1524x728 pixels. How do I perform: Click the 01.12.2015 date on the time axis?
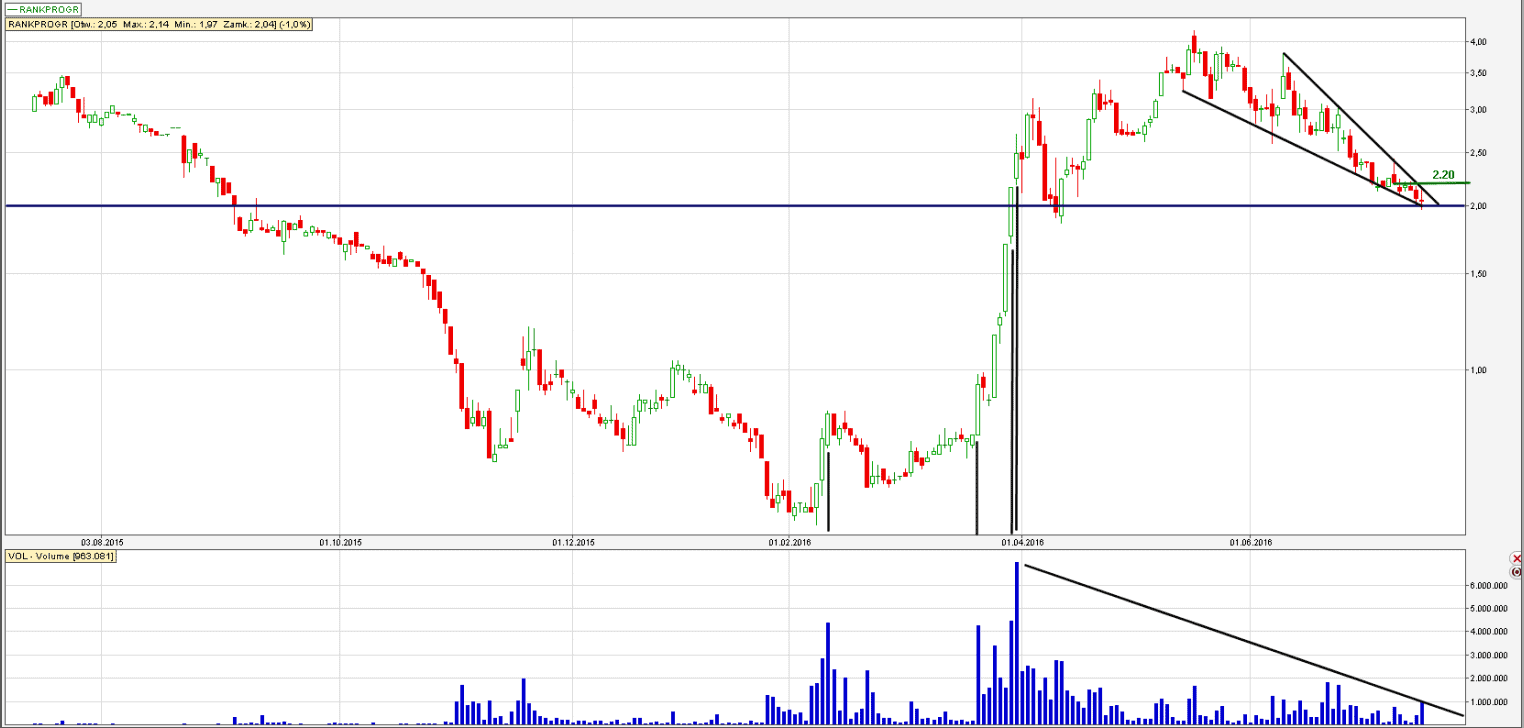pyautogui.click(x=573, y=543)
